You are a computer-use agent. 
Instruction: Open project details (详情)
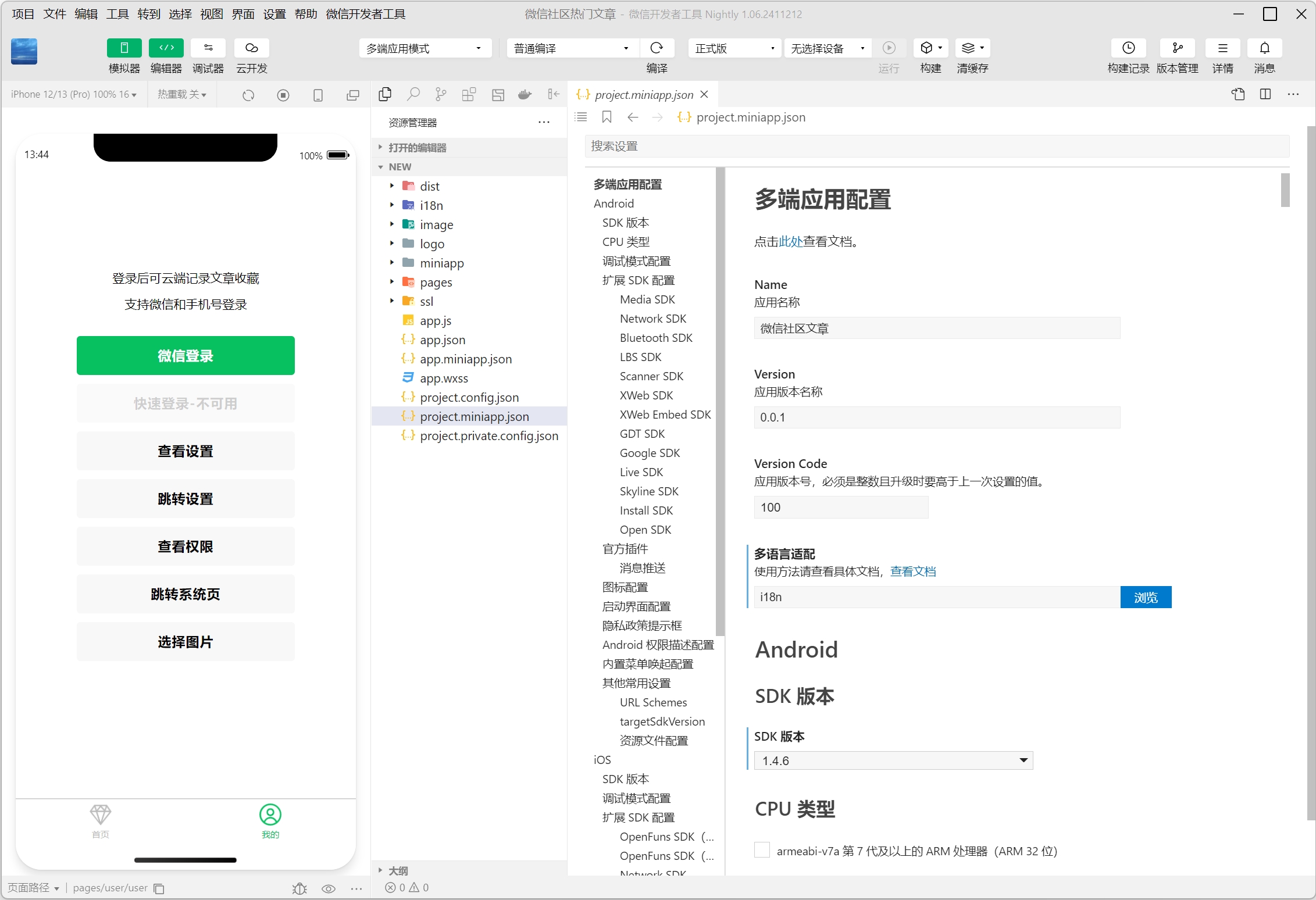(1223, 48)
